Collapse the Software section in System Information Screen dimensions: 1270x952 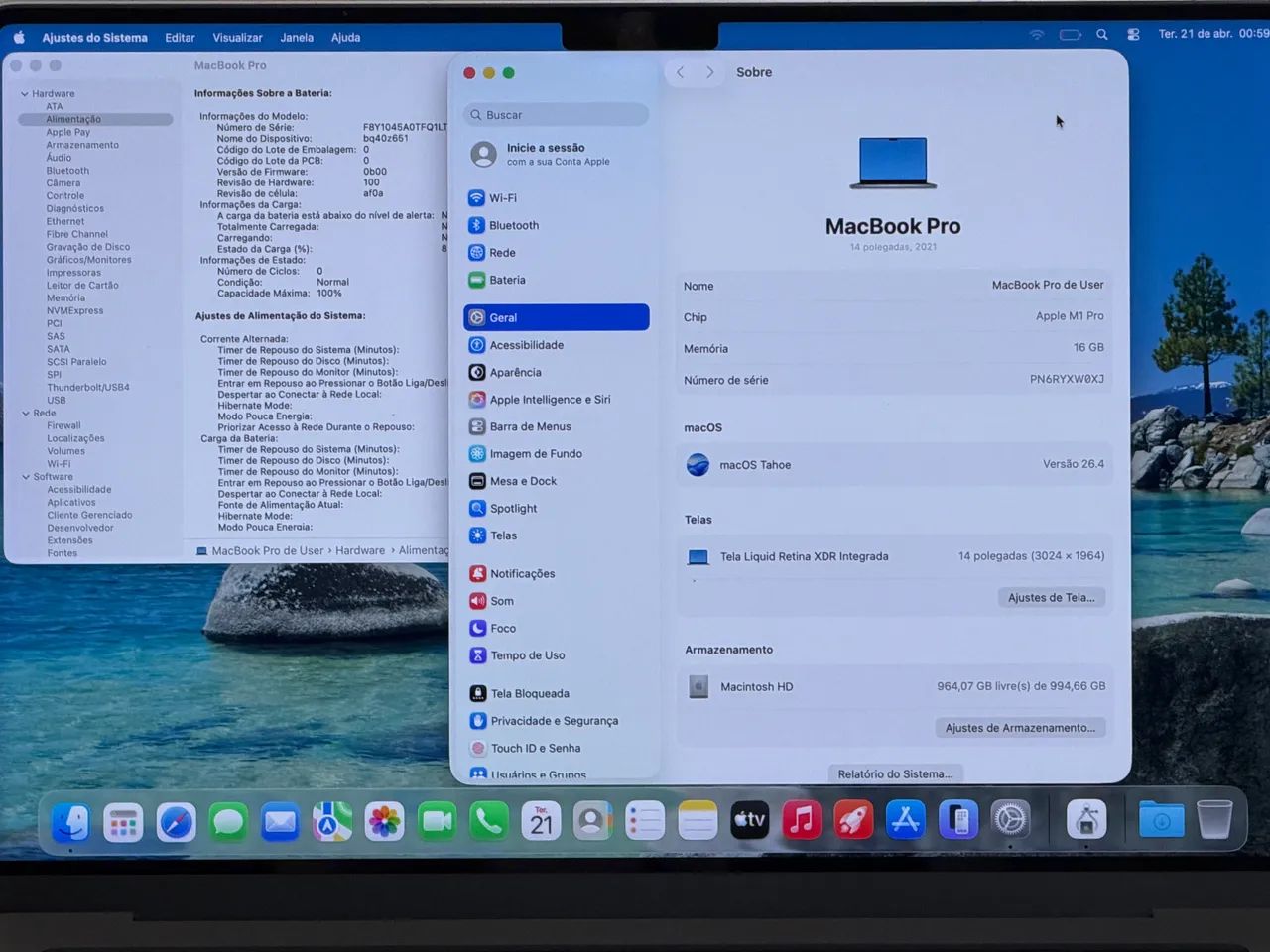pos(26,477)
